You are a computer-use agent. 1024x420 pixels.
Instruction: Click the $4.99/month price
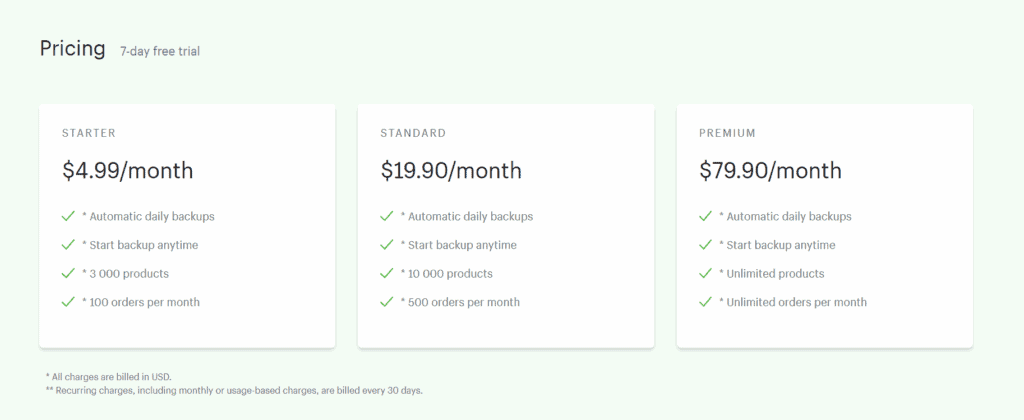(128, 171)
